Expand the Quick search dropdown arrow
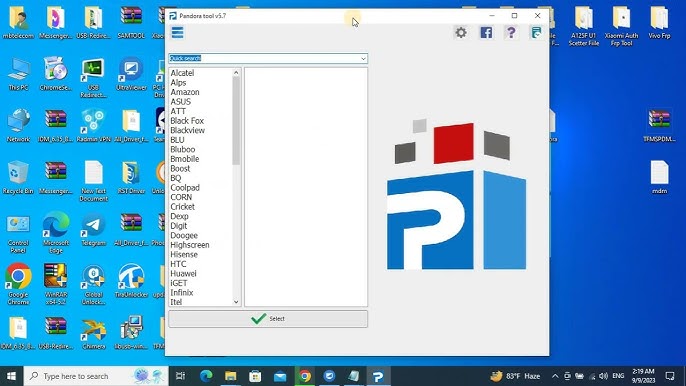 [363, 59]
